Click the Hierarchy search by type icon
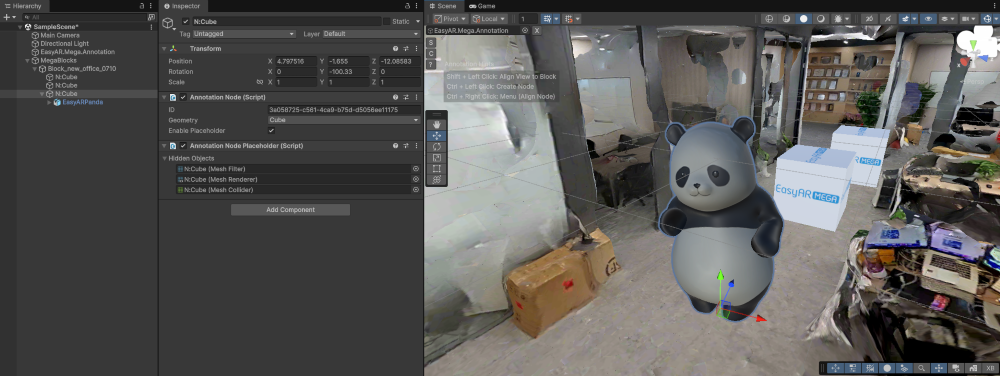1000x376 pixels. coord(151,17)
